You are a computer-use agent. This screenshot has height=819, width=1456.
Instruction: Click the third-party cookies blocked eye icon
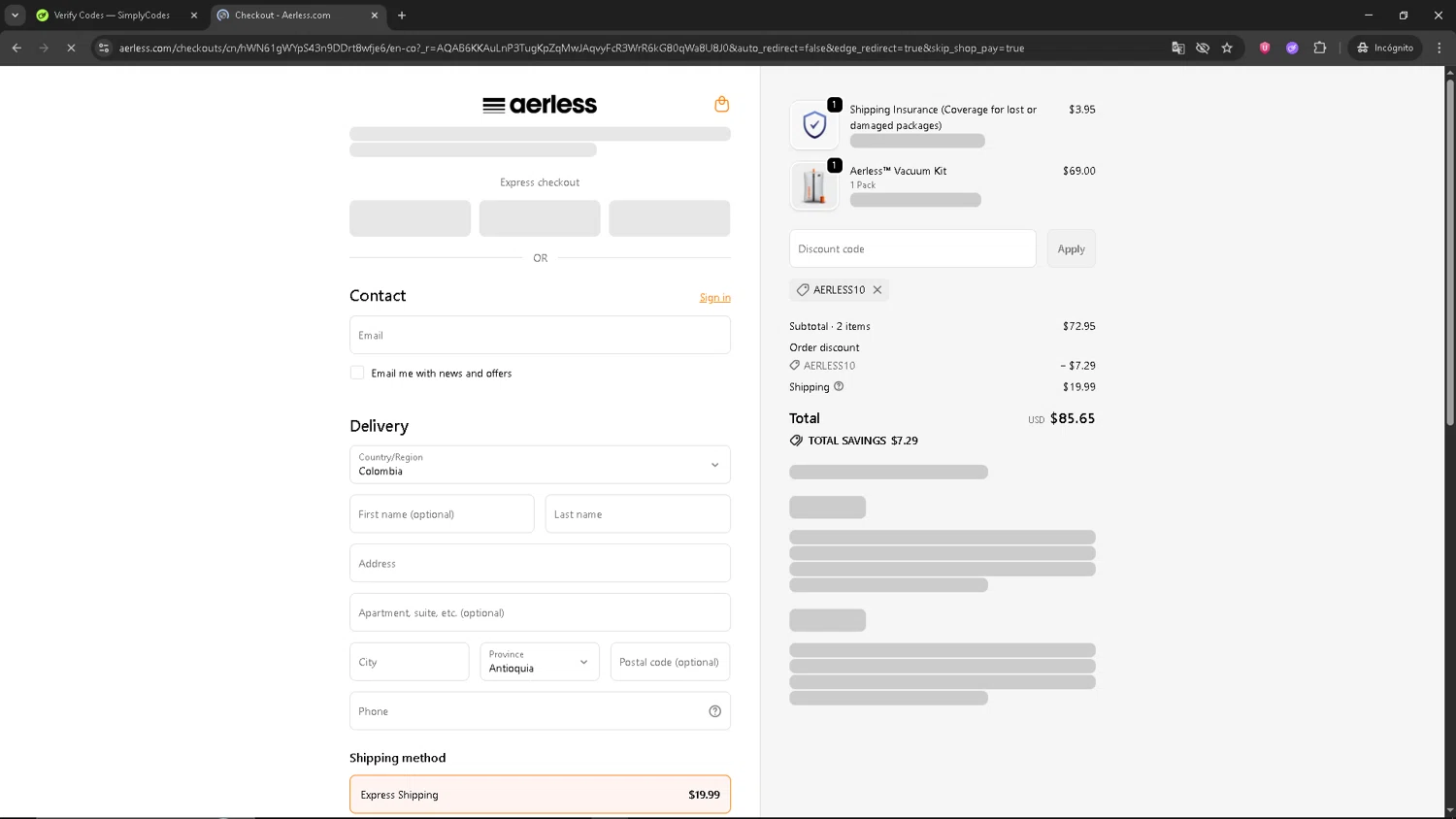tap(1203, 48)
